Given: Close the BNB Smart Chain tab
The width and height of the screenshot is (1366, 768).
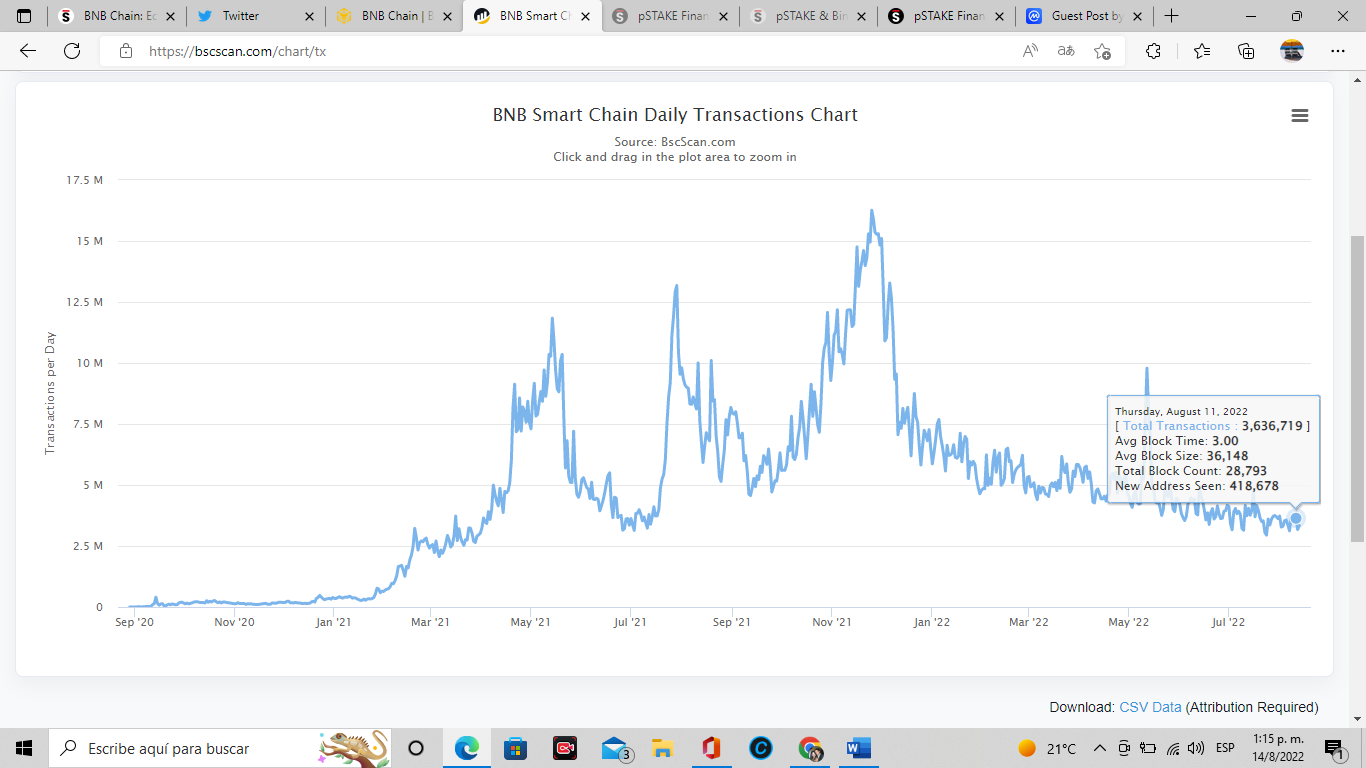Looking at the screenshot, I should click(x=584, y=16).
